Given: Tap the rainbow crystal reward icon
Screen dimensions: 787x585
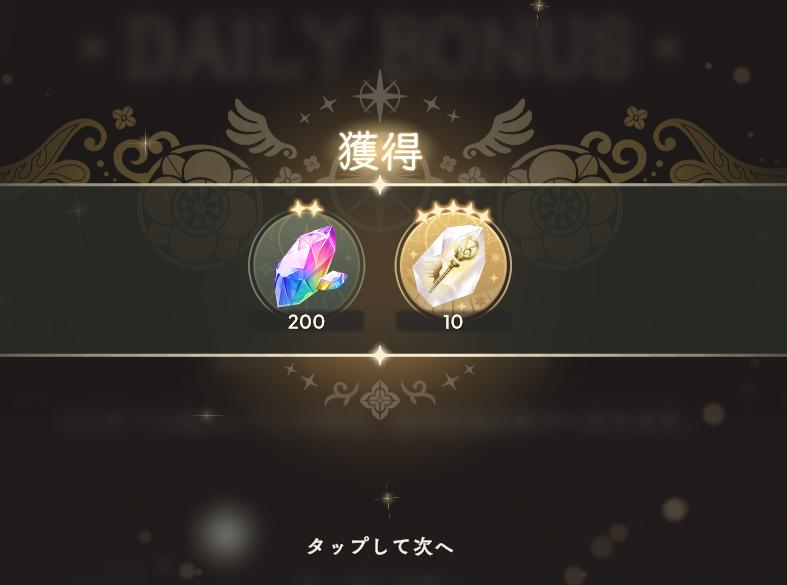Looking at the screenshot, I should coord(307,266).
